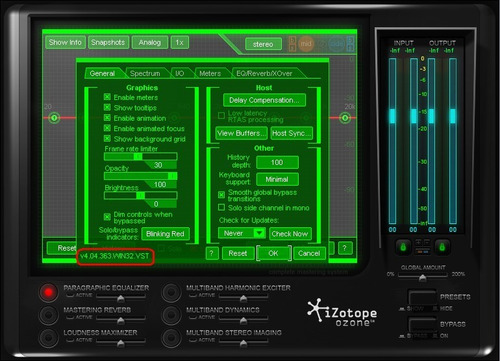Image resolution: width=500 pixels, height=361 pixels.
Task: Click the output gain link lock icon
Action: coord(442,247)
